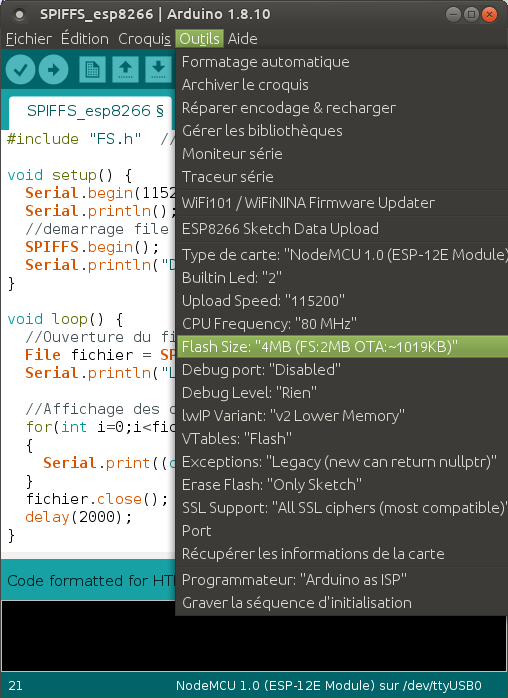This screenshot has height=698, width=508.
Task: Open the Croquis menu
Action: [144, 39]
